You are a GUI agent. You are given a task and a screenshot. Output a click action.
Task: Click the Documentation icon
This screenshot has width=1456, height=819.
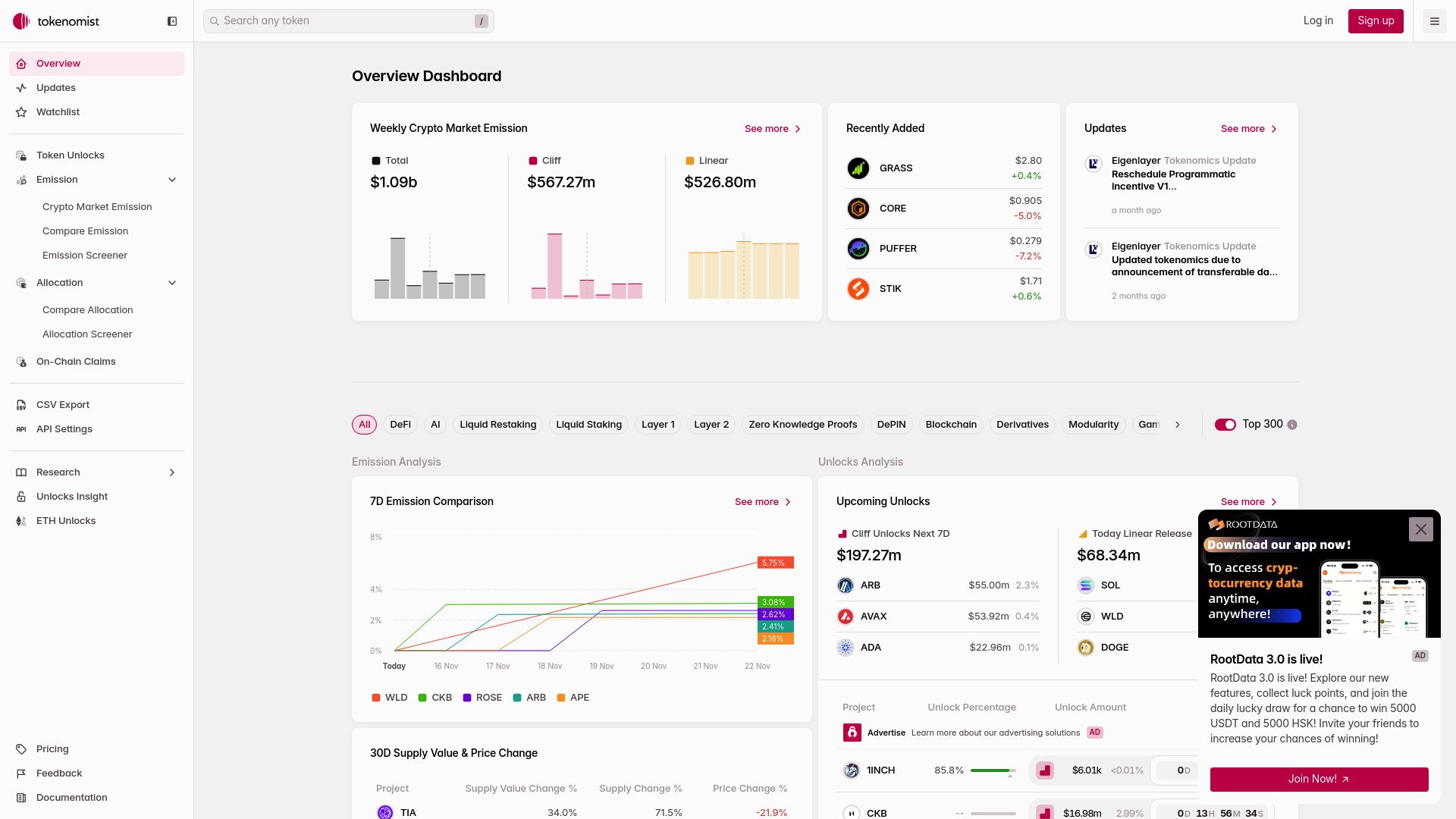click(21, 798)
